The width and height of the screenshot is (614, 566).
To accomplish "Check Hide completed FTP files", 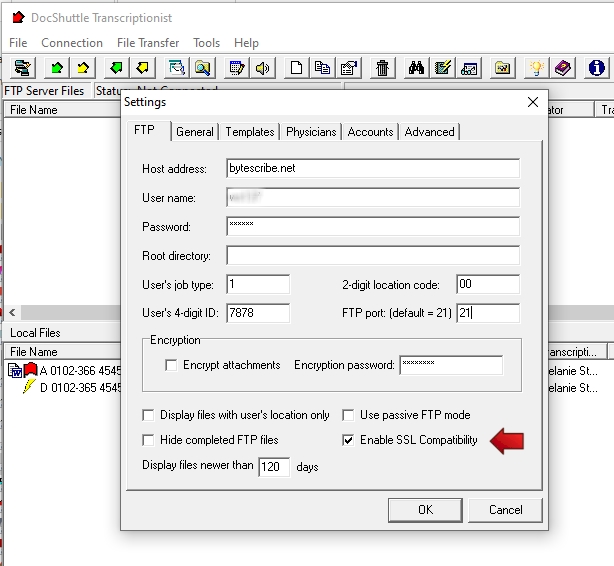I will 148,440.
